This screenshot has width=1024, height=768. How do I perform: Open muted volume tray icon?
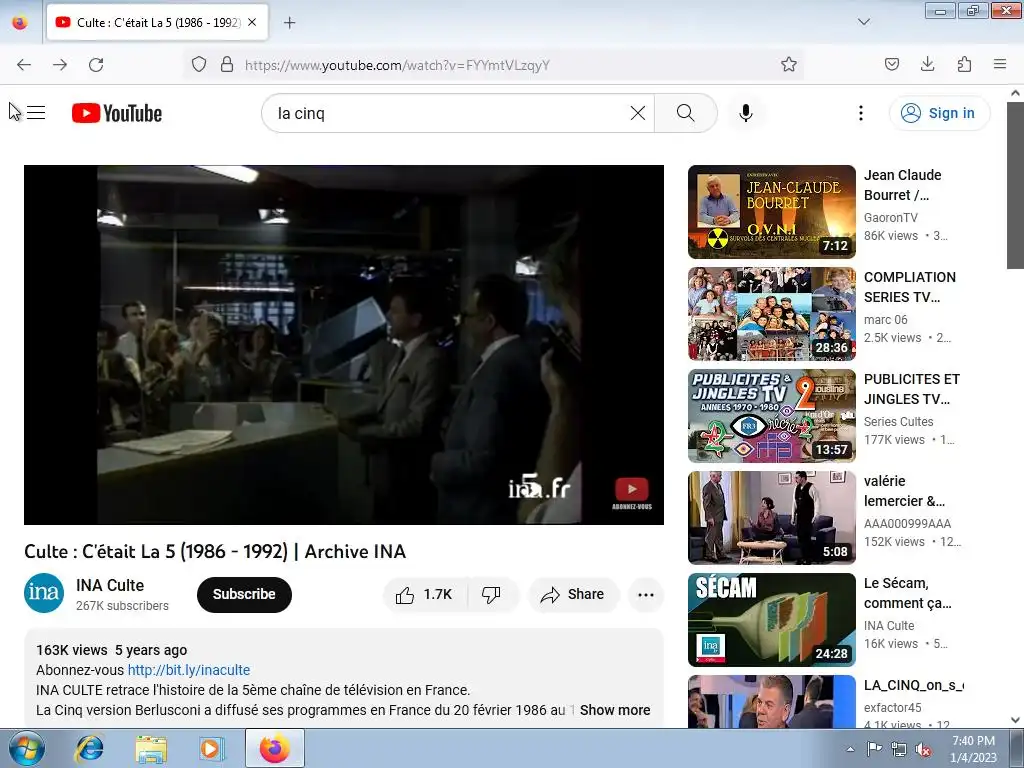(923, 749)
